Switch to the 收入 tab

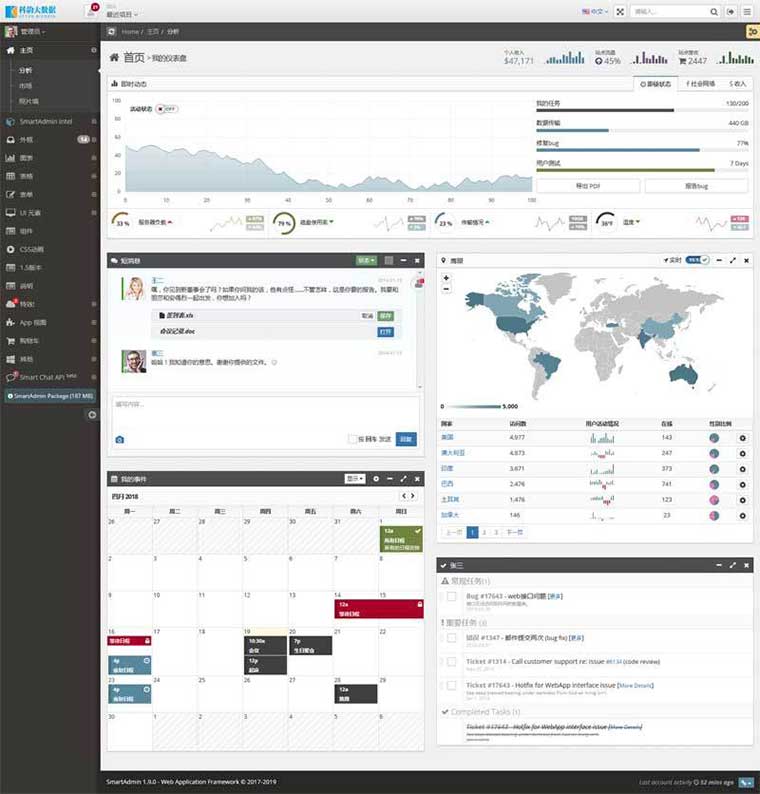click(x=737, y=84)
